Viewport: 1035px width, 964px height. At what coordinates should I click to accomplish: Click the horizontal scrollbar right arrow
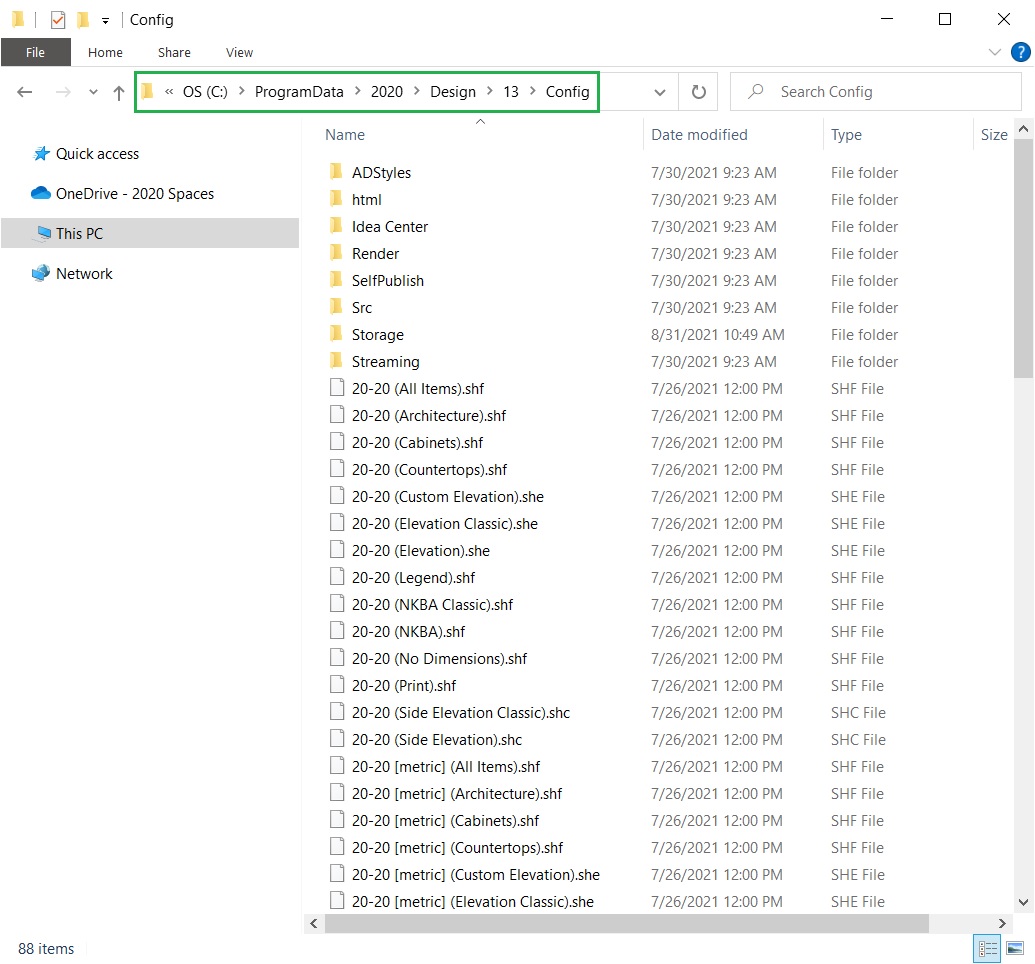tap(1002, 923)
